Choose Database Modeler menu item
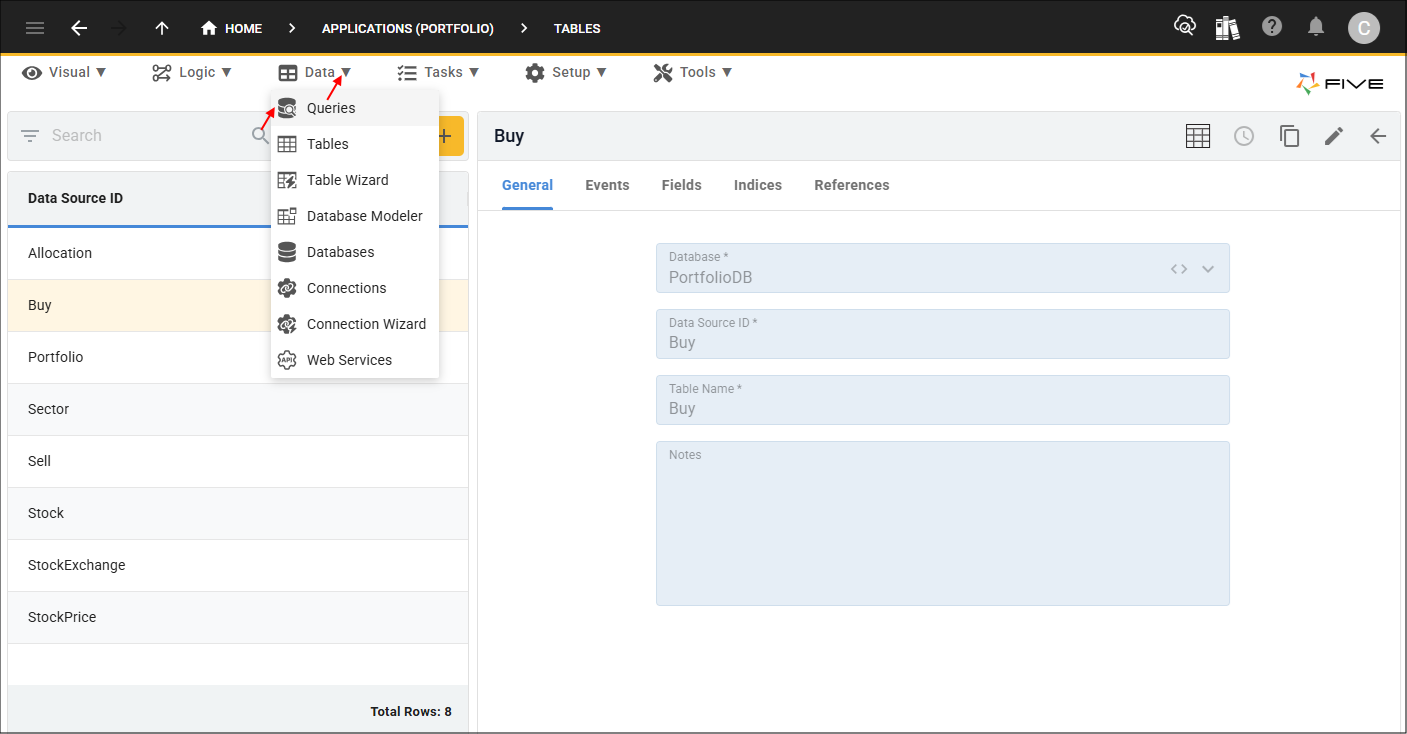This screenshot has width=1407, height=734. [364, 216]
